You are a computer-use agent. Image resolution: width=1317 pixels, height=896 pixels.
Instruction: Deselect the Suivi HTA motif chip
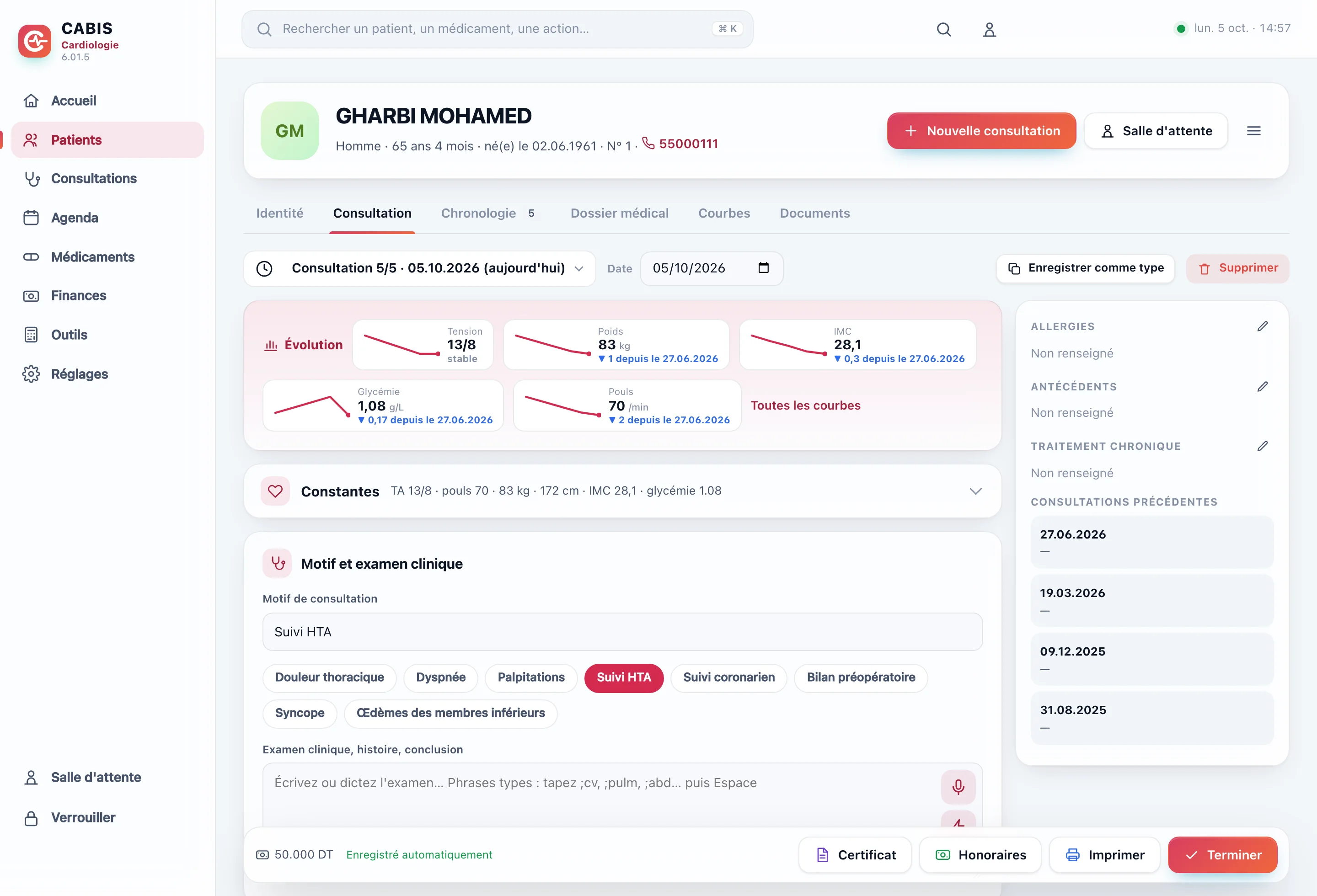tap(623, 677)
